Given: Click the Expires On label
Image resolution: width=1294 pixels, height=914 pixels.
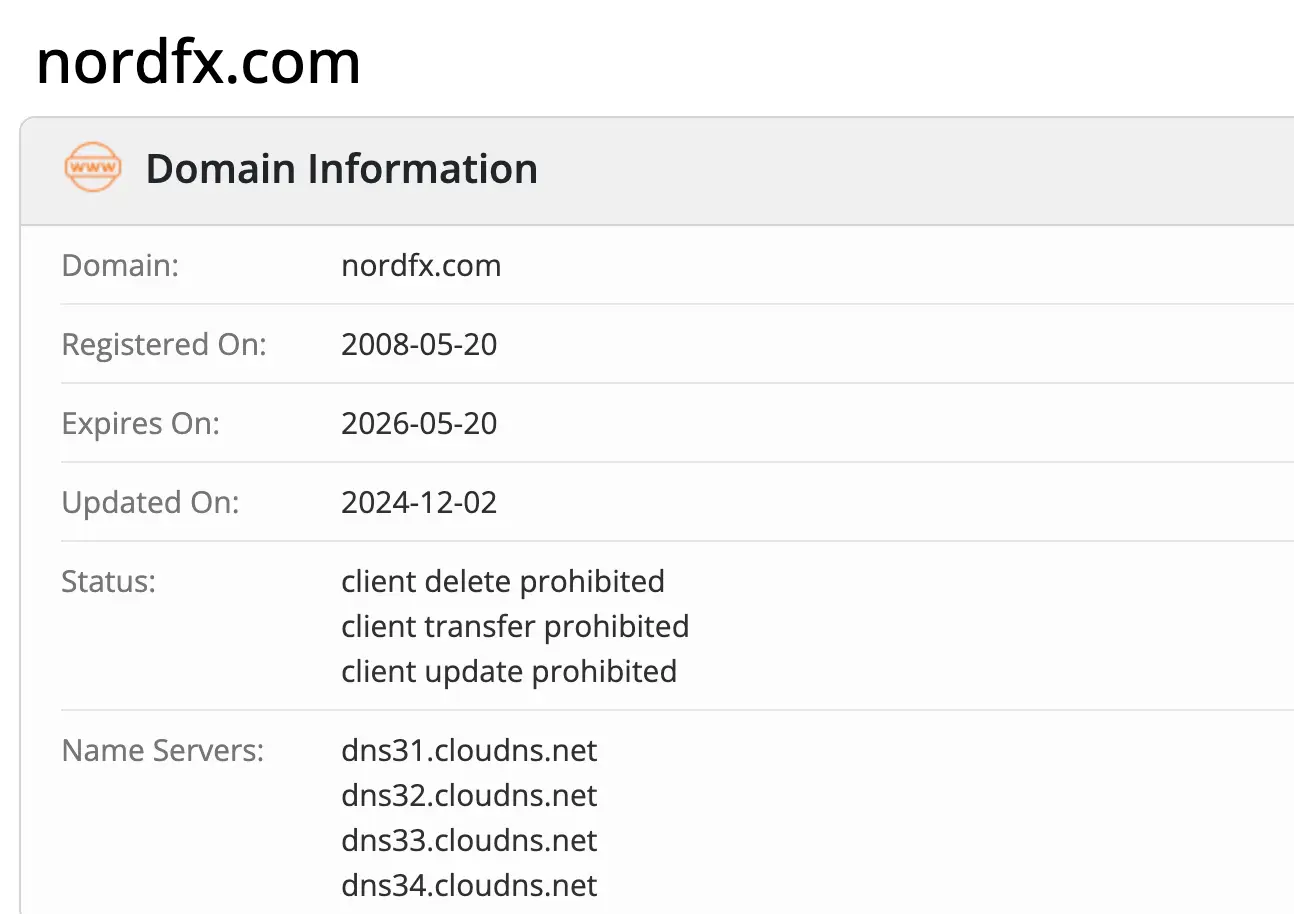Looking at the screenshot, I should pyautogui.click(x=140, y=424).
